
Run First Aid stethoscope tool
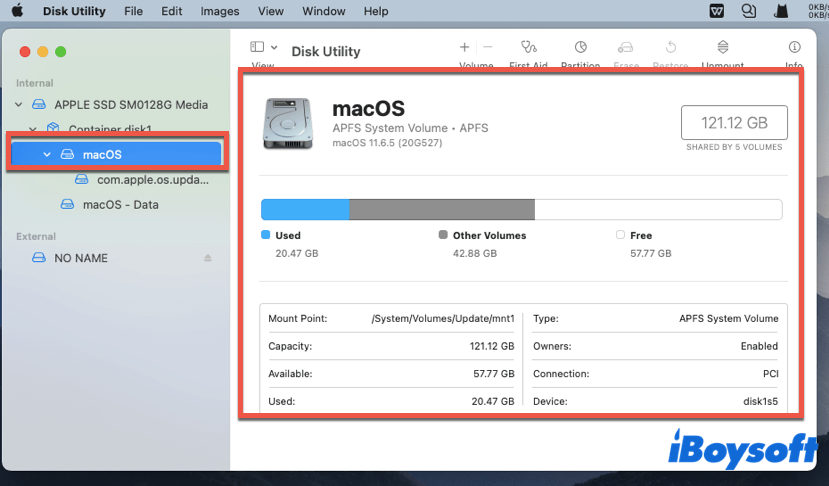pyautogui.click(x=528, y=47)
